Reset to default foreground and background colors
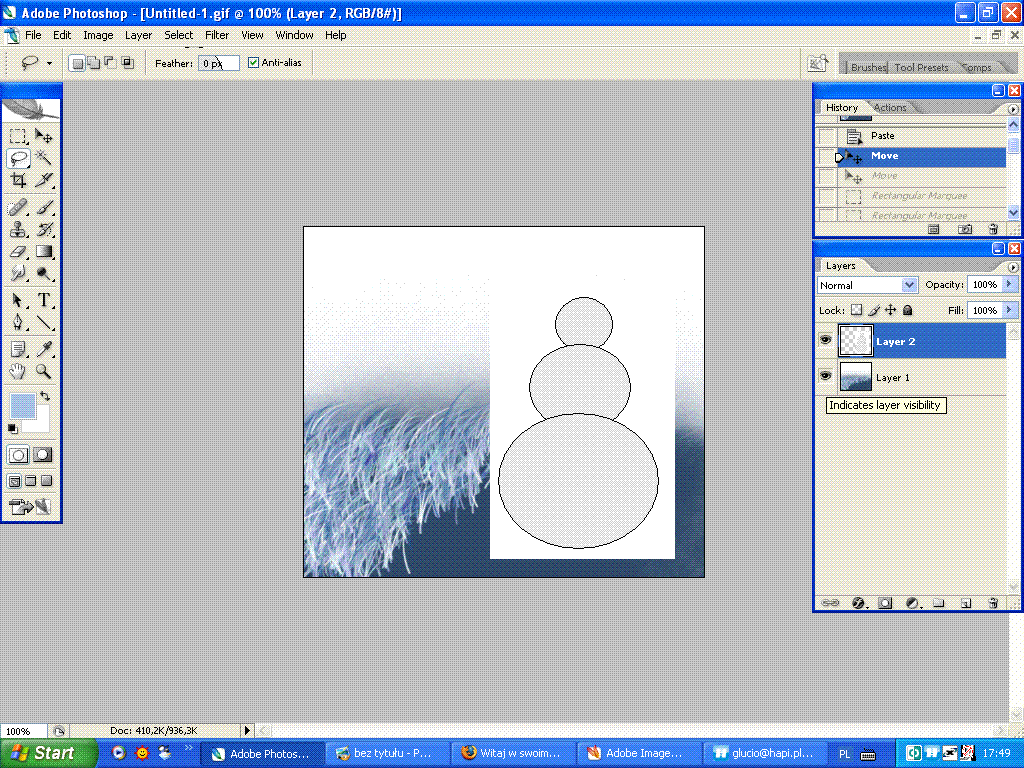This screenshot has width=1024, height=768. click(12, 428)
